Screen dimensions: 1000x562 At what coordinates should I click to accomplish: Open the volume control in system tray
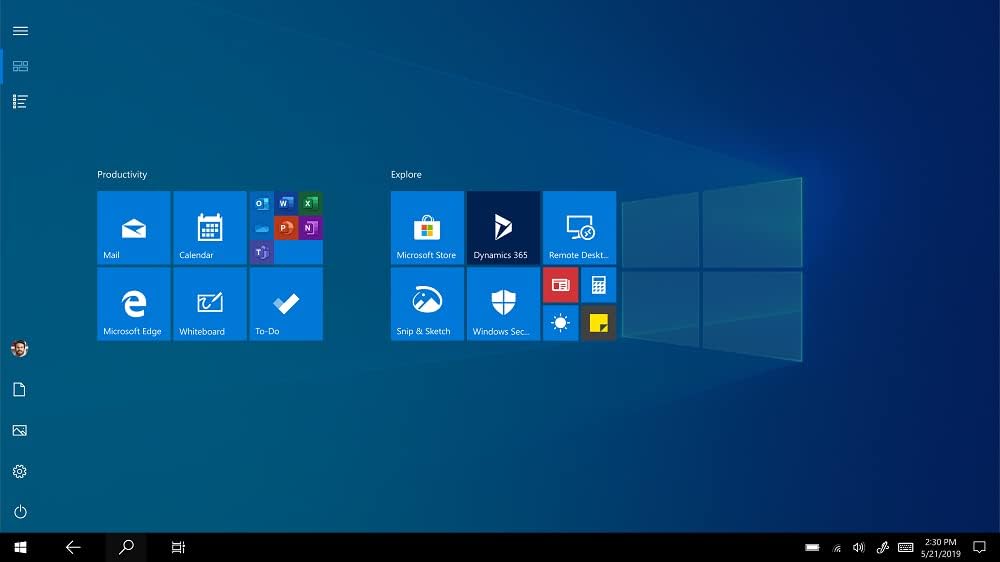[858, 547]
